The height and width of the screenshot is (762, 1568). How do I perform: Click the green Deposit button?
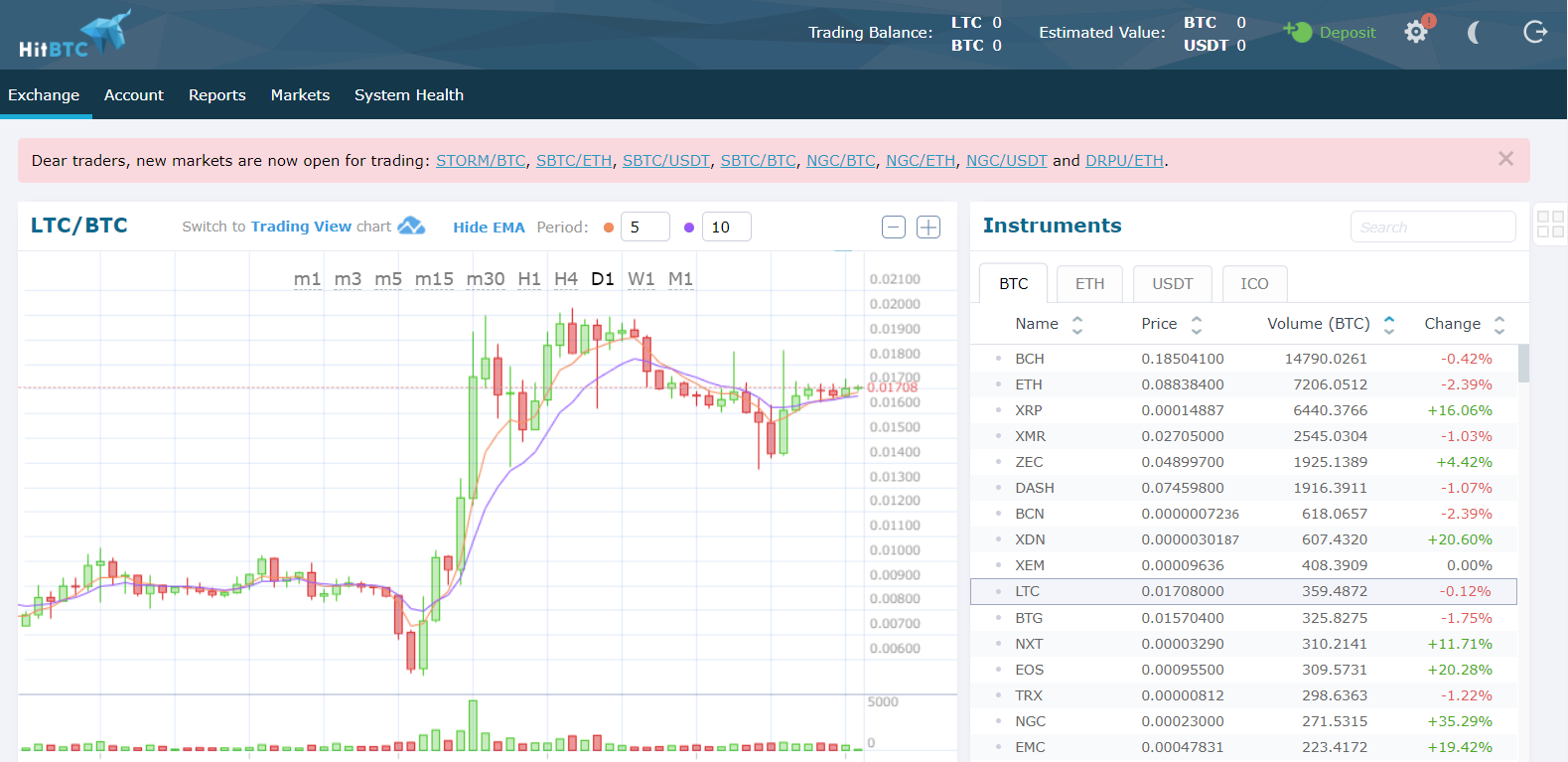click(1330, 33)
